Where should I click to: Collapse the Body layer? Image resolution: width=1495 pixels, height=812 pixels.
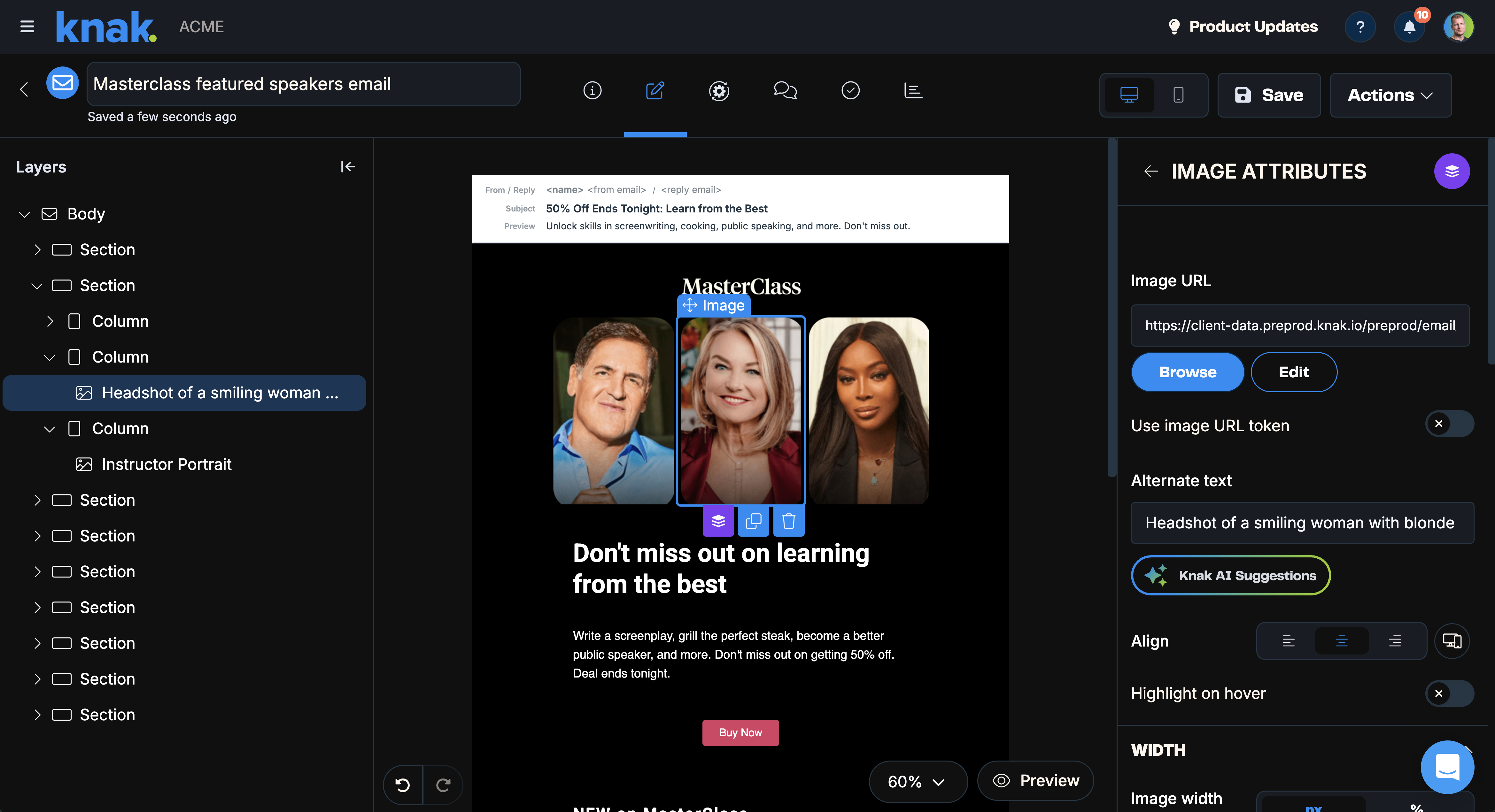pyautogui.click(x=24, y=215)
